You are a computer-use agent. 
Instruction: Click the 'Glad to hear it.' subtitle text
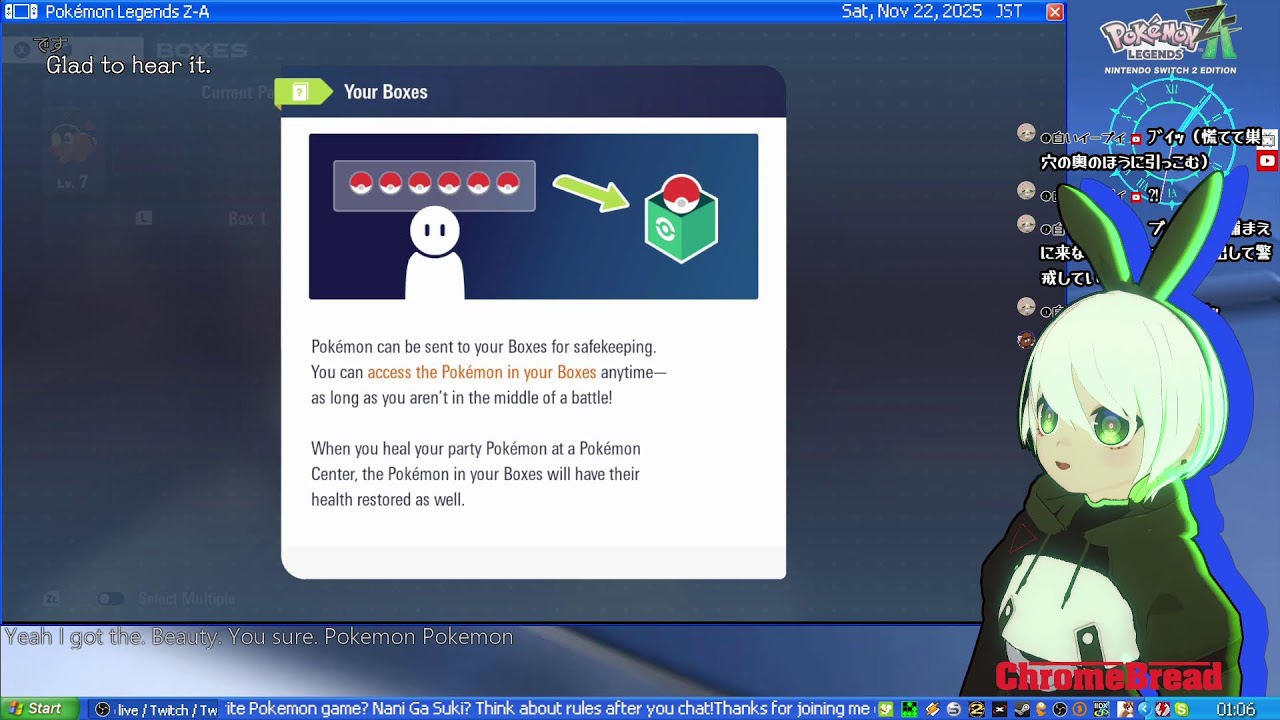(x=129, y=66)
